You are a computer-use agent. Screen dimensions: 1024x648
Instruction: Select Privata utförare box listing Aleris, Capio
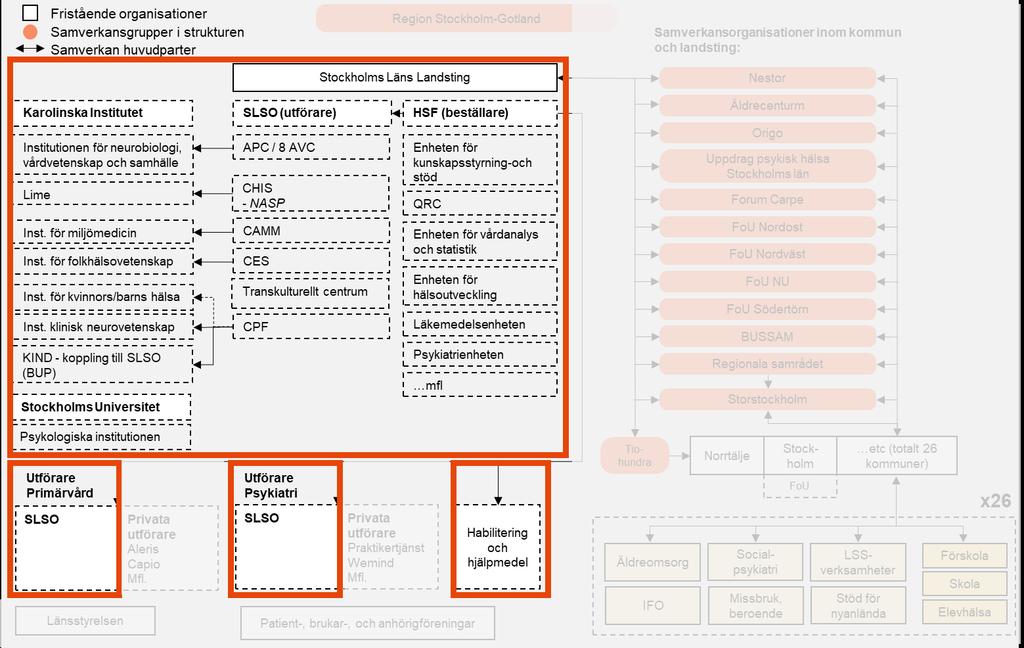[x=170, y=548]
